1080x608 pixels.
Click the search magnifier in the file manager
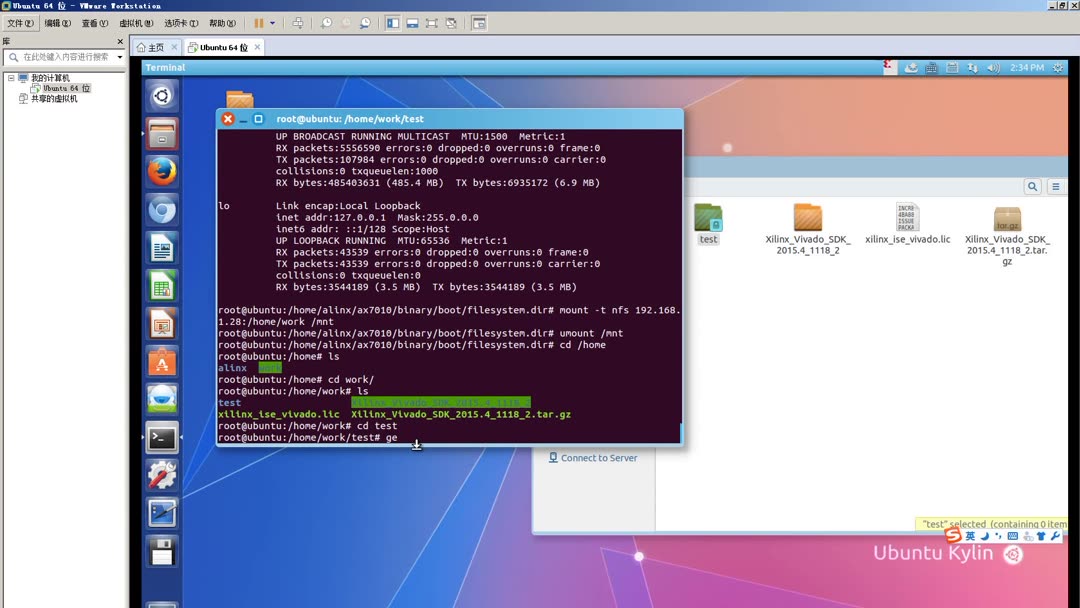pyautogui.click(x=1033, y=186)
